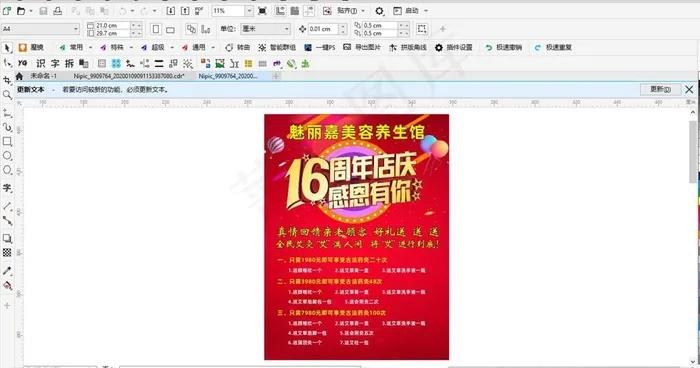
Task: Select the Ellipse tool
Action: point(7,156)
